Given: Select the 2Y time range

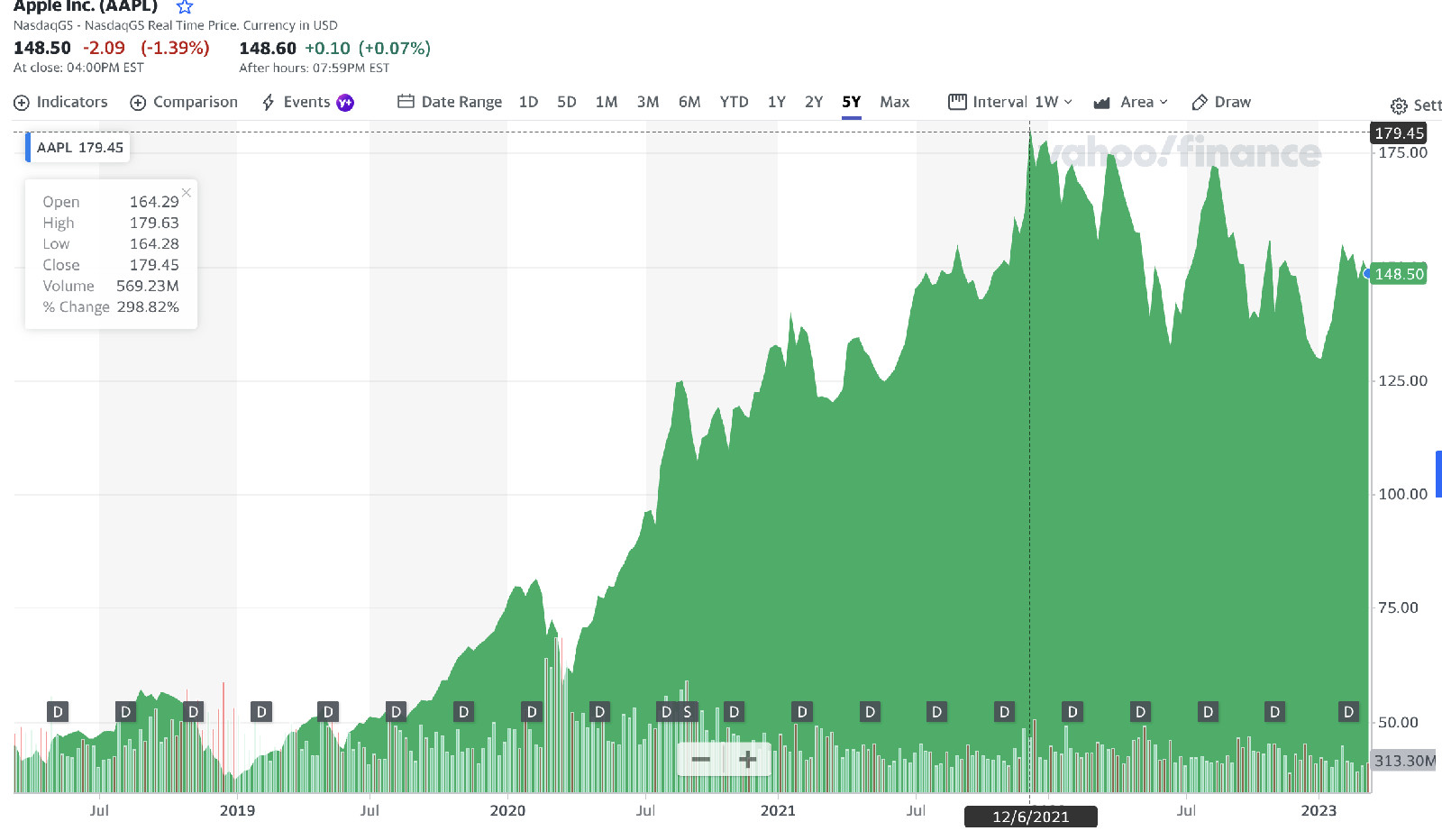Looking at the screenshot, I should [814, 103].
